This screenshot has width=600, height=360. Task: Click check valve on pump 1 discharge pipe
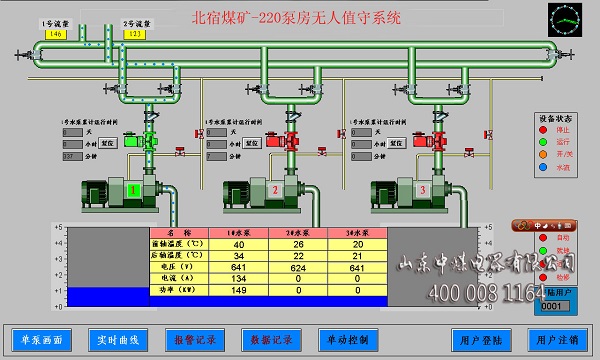[150, 116]
